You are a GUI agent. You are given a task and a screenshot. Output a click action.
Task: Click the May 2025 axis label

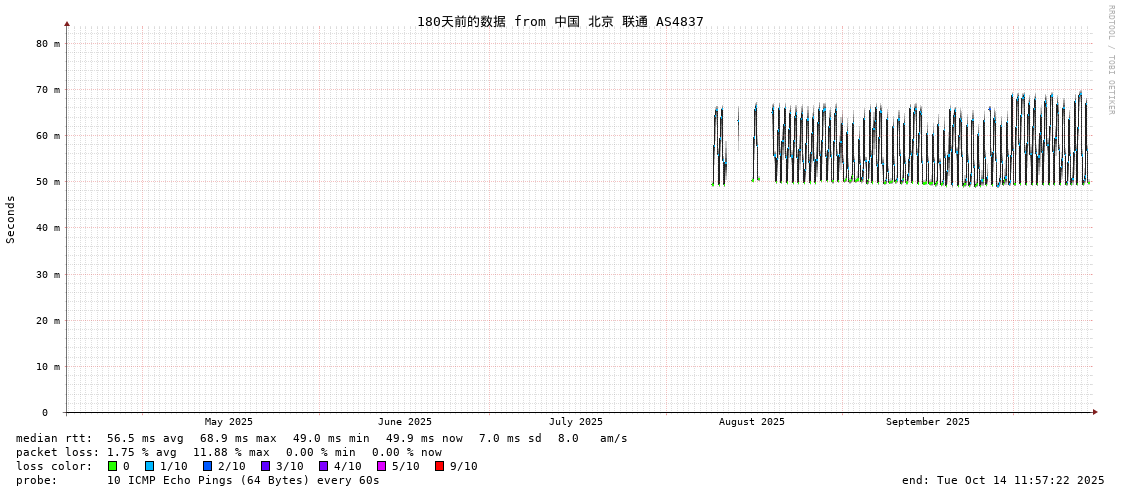tap(229, 422)
